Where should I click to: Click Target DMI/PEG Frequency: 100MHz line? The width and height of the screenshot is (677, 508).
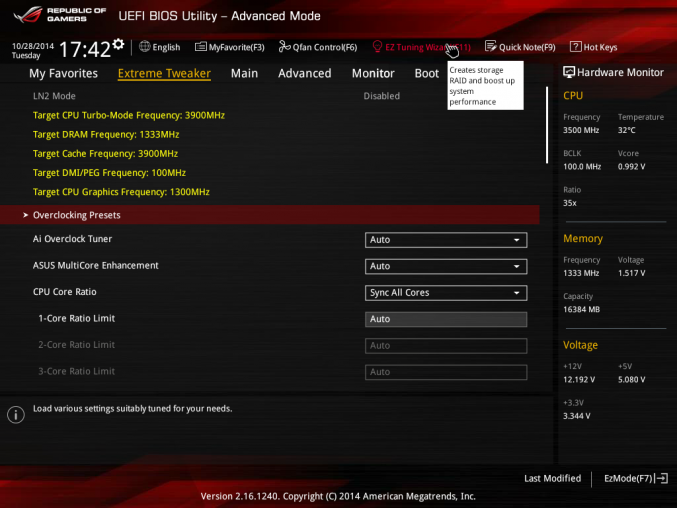coord(109,173)
